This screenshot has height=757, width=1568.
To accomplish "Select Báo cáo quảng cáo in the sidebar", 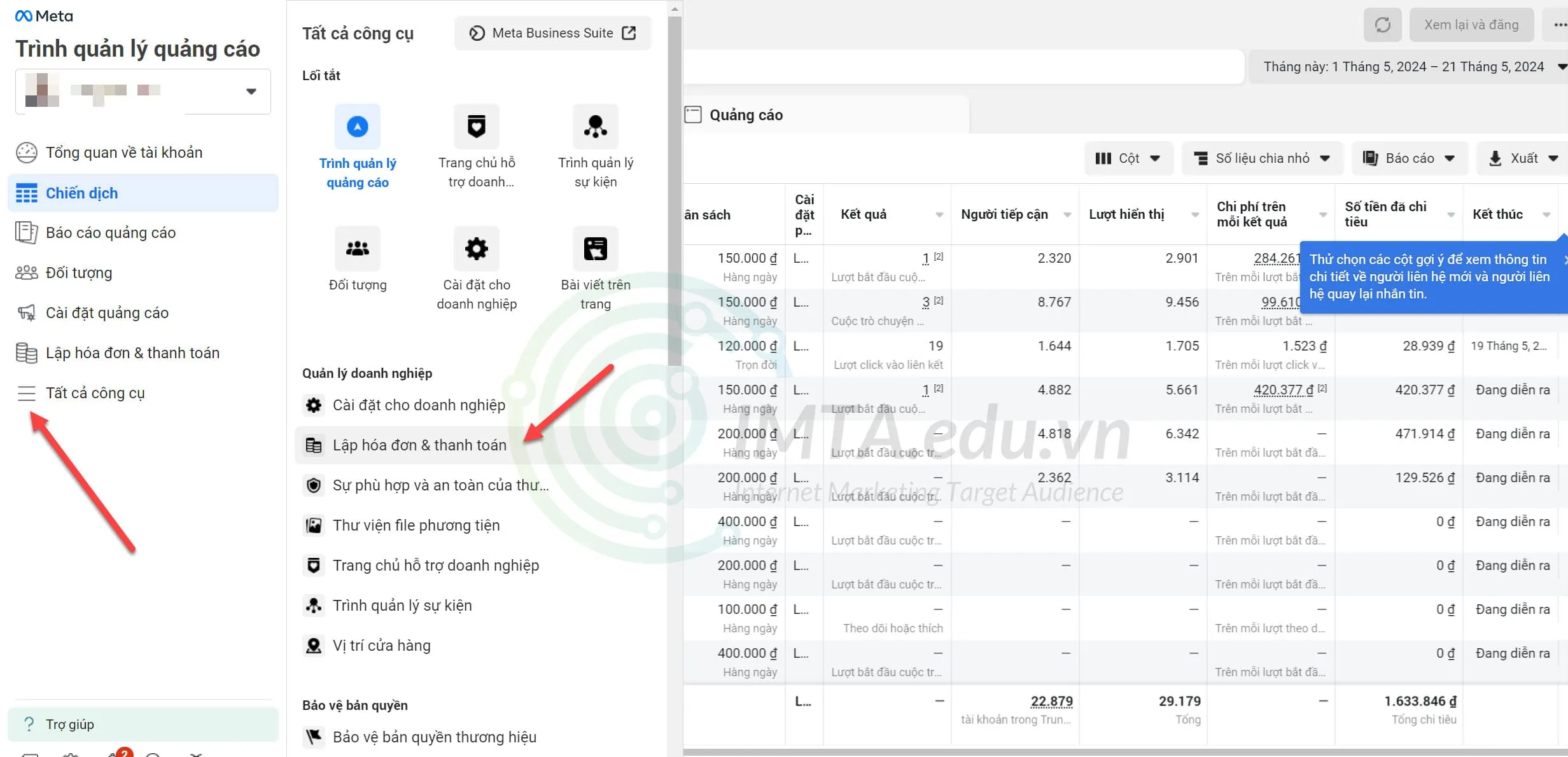I will pyautogui.click(x=110, y=232).
